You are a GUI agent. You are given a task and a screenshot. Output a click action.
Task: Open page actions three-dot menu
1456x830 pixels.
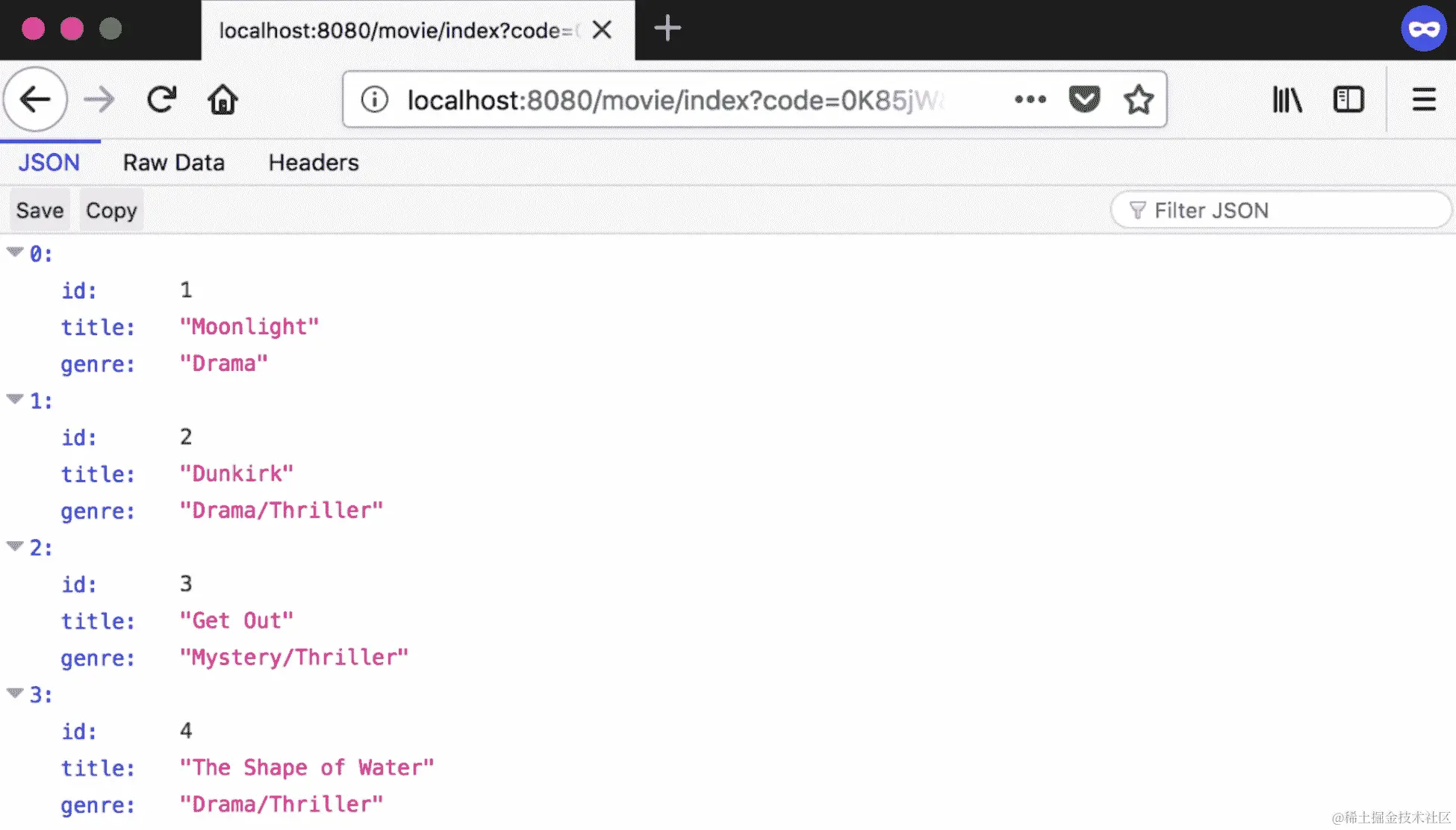pyautogui.click(x=1030, y=99)
